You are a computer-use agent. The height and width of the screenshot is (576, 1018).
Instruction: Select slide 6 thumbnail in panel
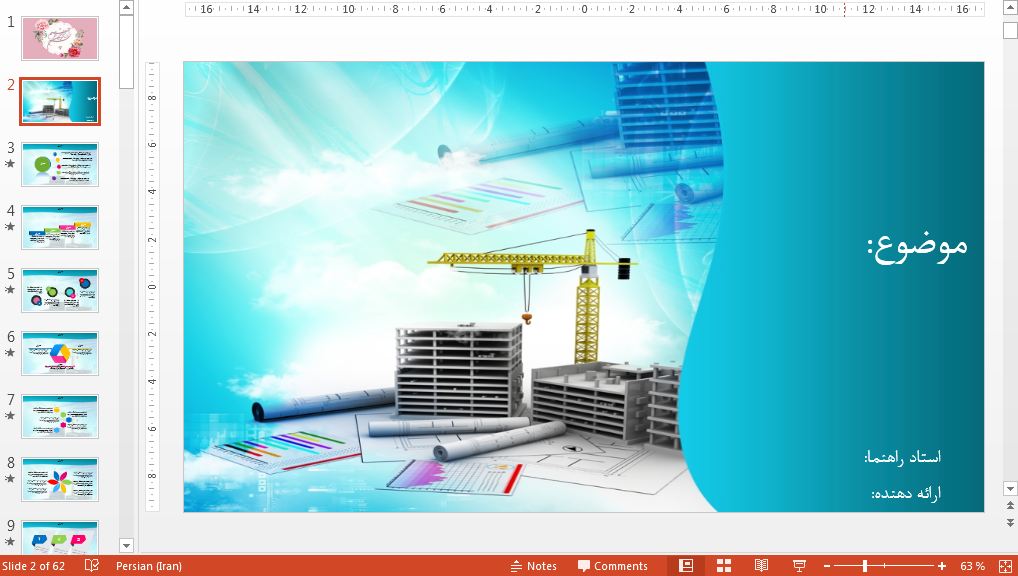point(60,354)
